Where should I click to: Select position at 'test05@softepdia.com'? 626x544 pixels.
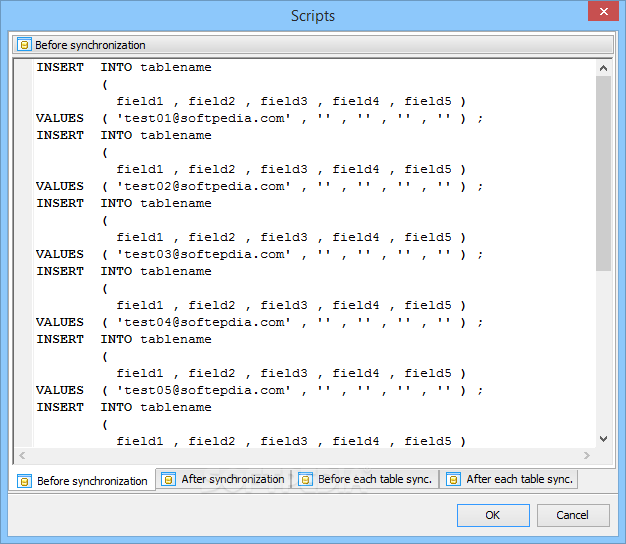coord(204,390)
